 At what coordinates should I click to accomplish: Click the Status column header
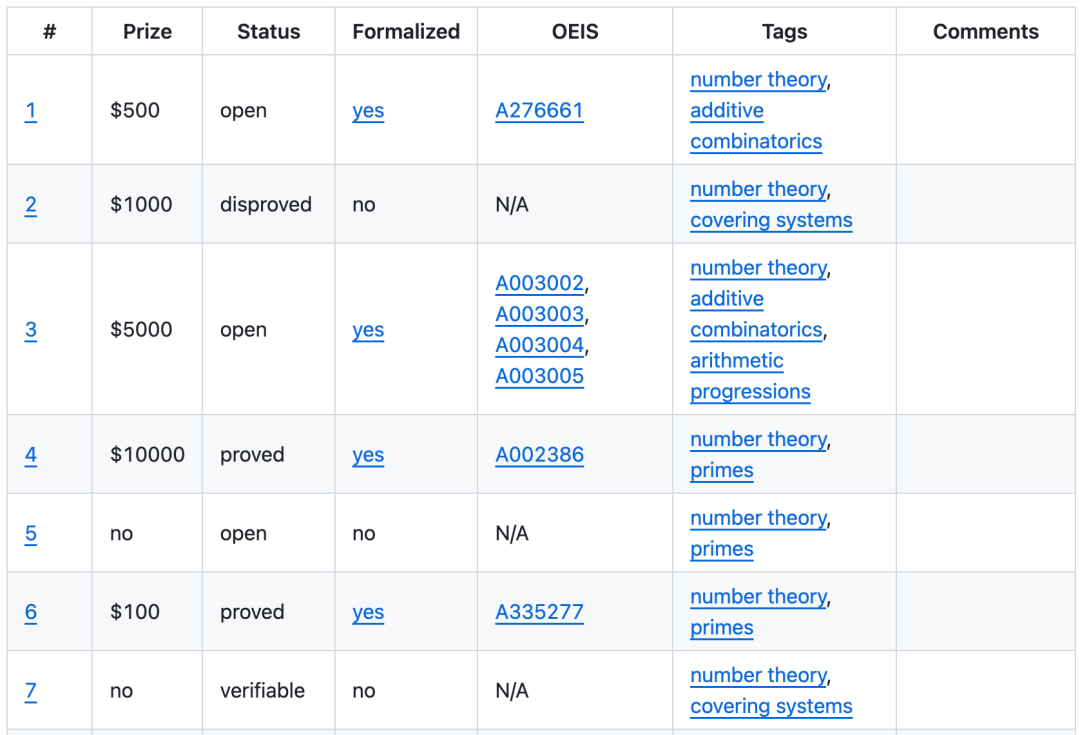pyautogui.click(x=268, y=32)
